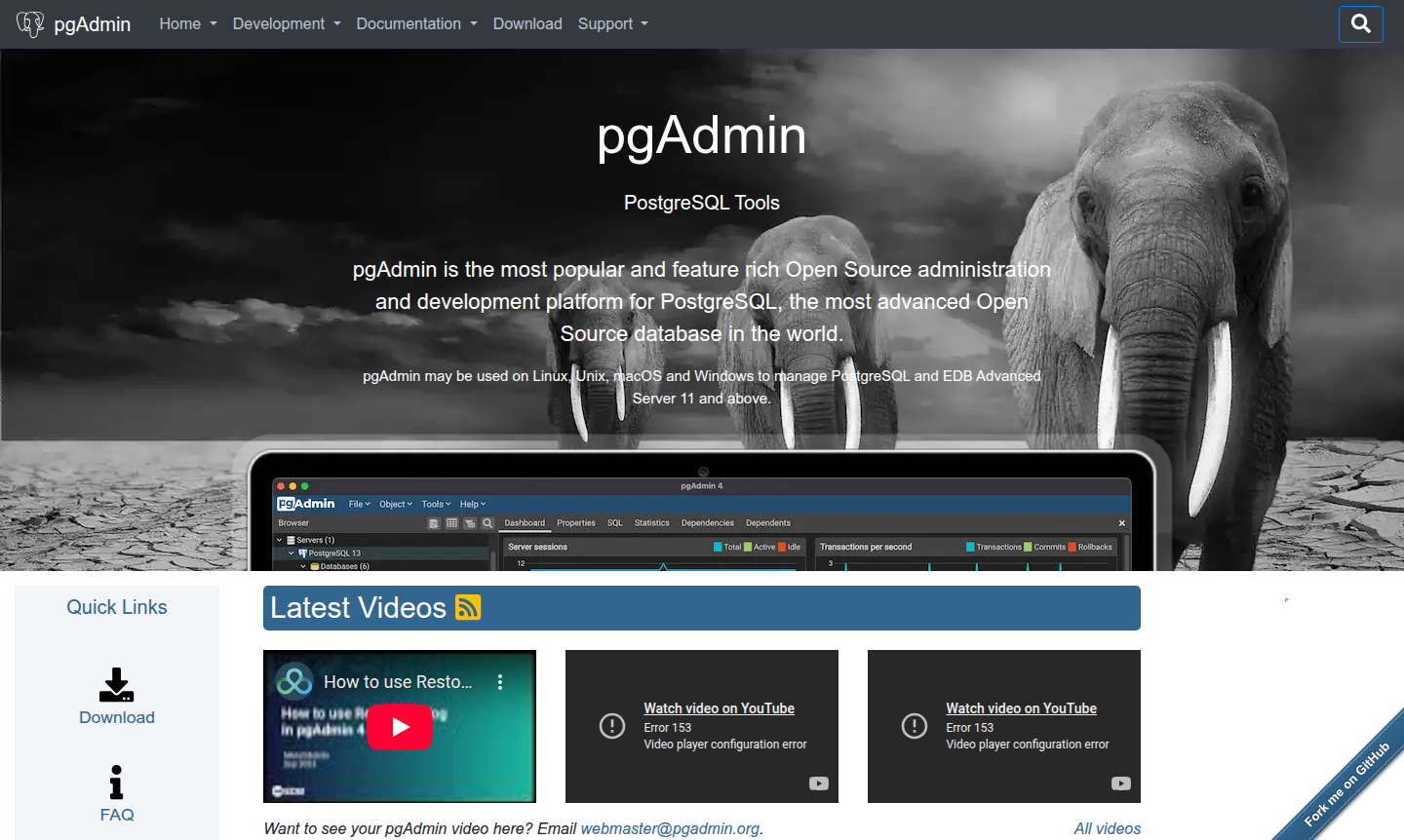Play the How to use Restore video
Viewport: 1404px width, 840px height.
(400, 727)
